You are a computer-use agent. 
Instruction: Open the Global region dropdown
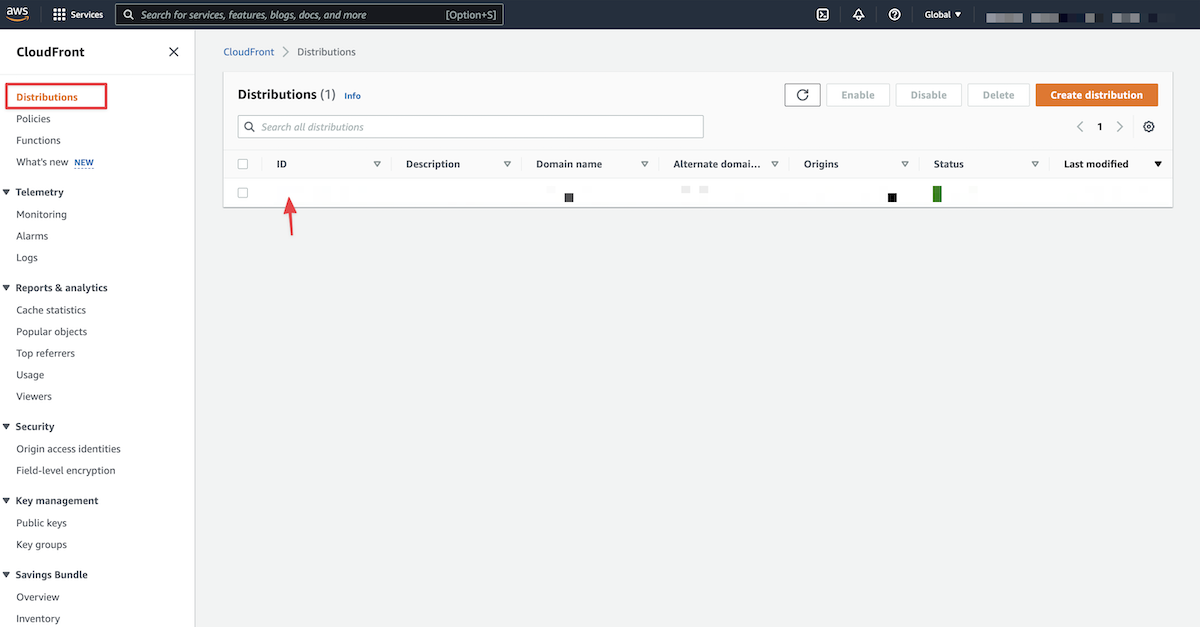[943, 15]
